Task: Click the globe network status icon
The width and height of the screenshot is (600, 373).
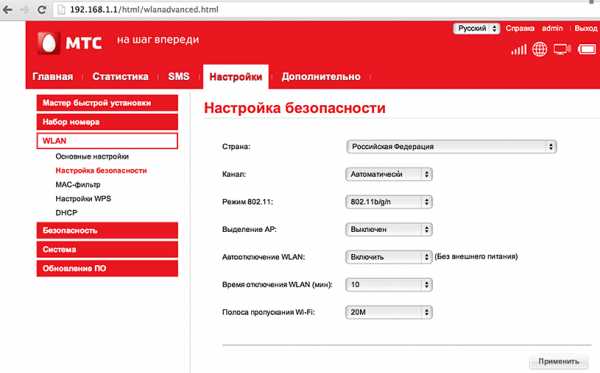Action: pyautogui.click(x=540, y=49)
